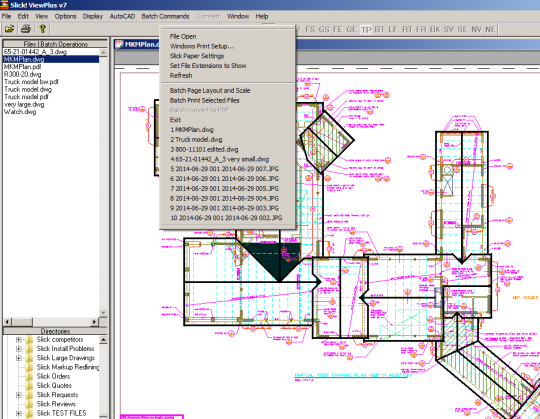
Task: Open the AutoCAD menu
Action: [122, 16]
